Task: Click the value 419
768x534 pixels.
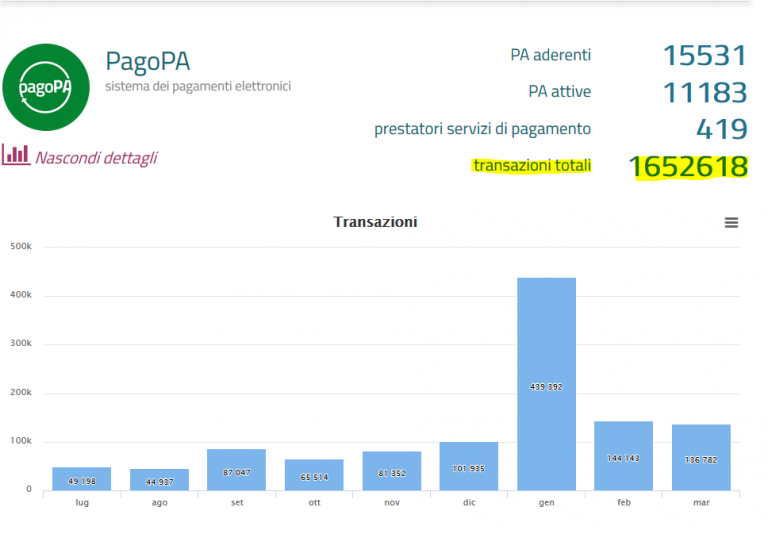Action: (721, 129)
